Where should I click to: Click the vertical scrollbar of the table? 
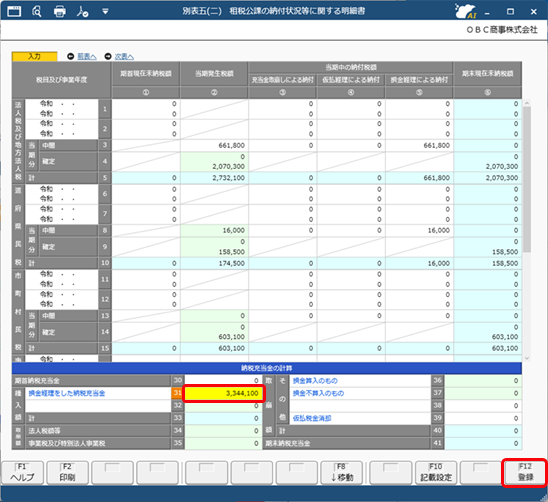[527, 179]
